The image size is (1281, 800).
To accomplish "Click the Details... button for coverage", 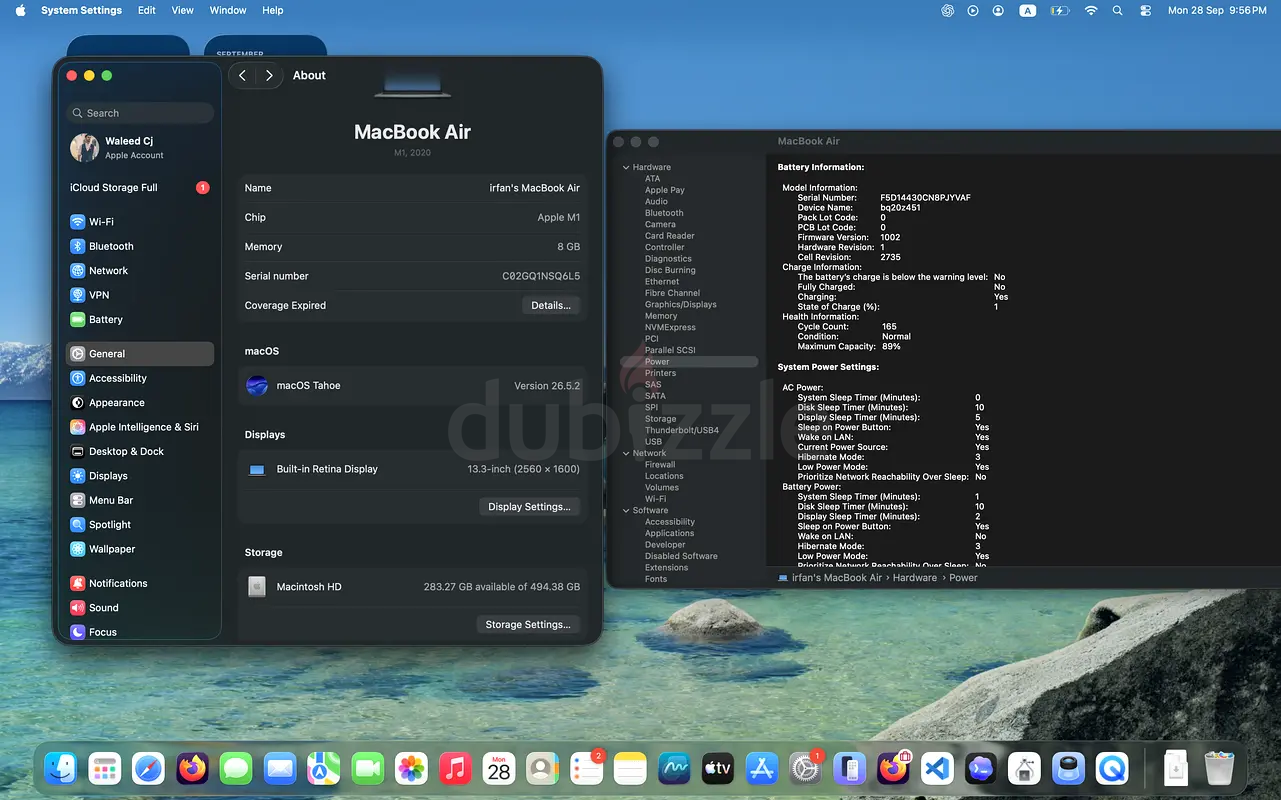I will pyautogui.click(x=551, y=305).
